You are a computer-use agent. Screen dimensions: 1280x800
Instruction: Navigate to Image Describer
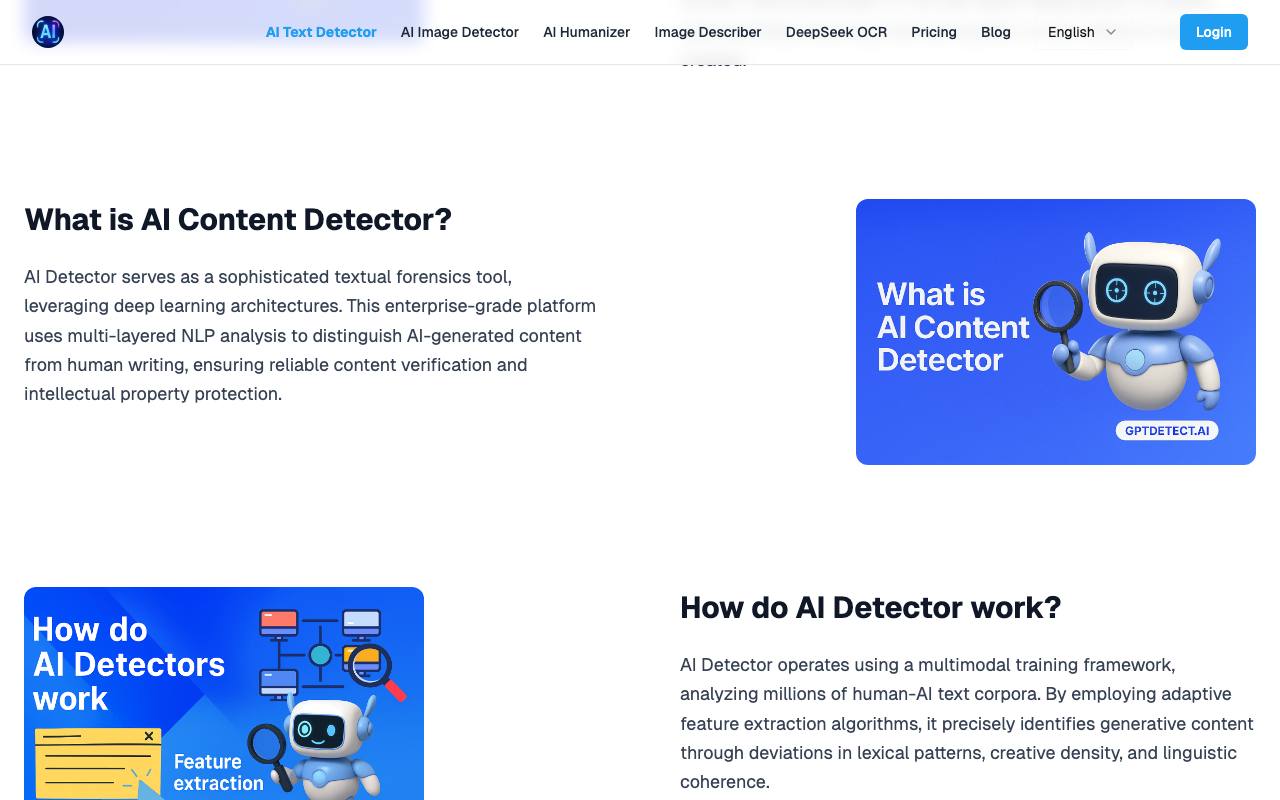[x=708, y=32]
